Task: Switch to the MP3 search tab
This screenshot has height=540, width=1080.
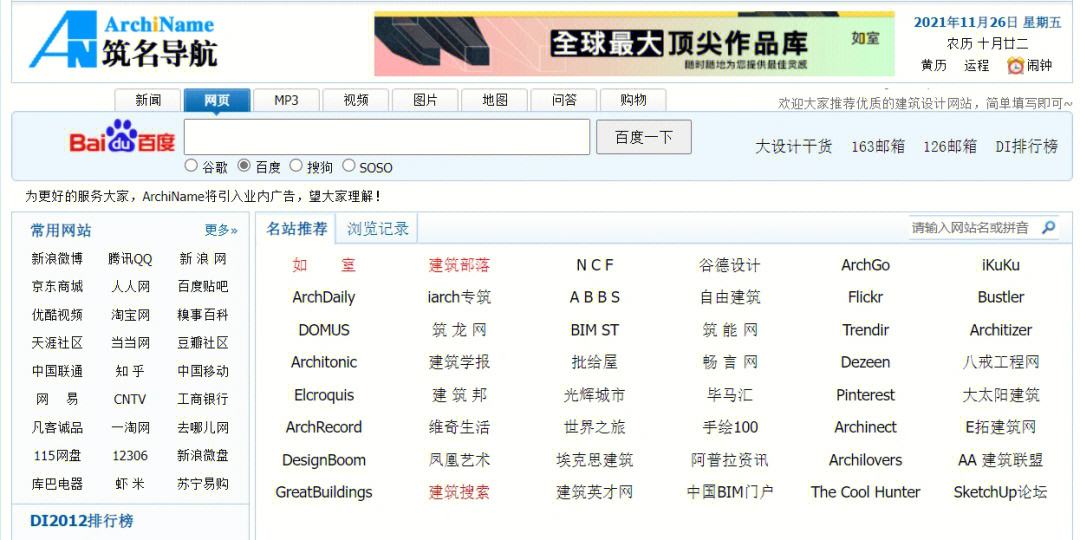Action: click(287, 100)
